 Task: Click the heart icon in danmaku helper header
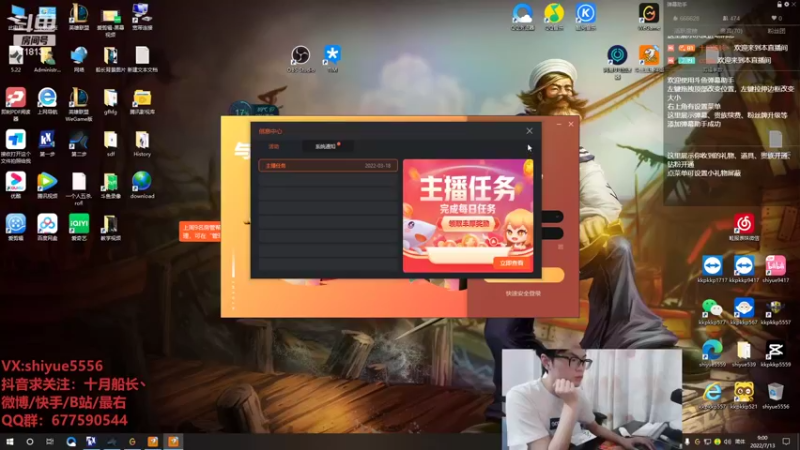774,18
